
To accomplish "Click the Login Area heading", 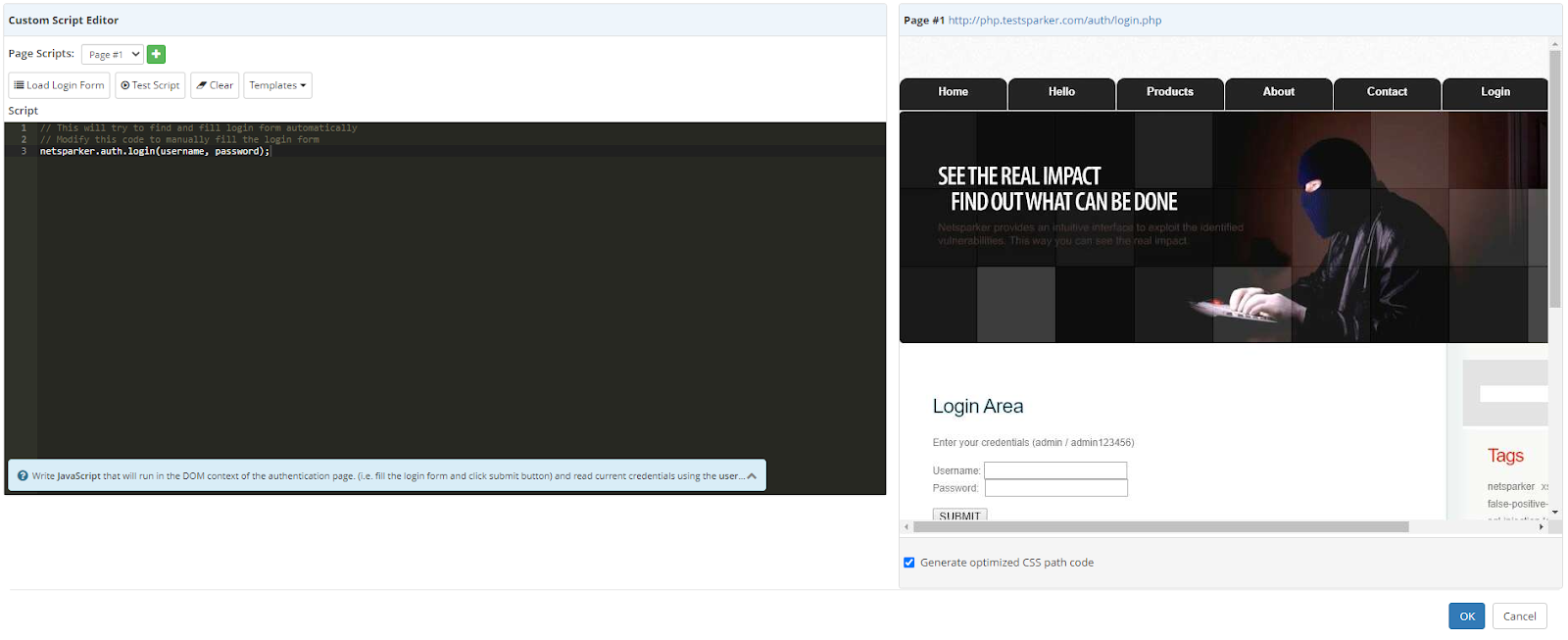I will [x=978, y=406].
